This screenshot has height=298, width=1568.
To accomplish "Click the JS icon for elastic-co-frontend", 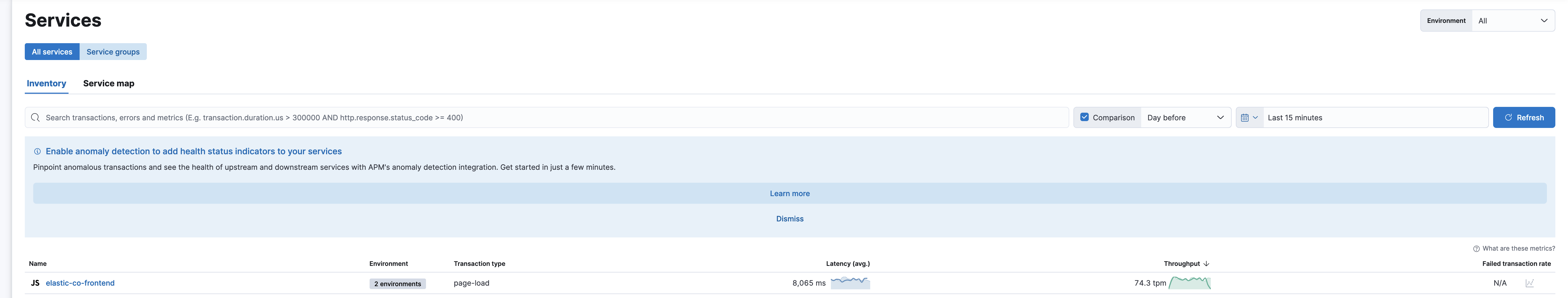I will point(35,283).
